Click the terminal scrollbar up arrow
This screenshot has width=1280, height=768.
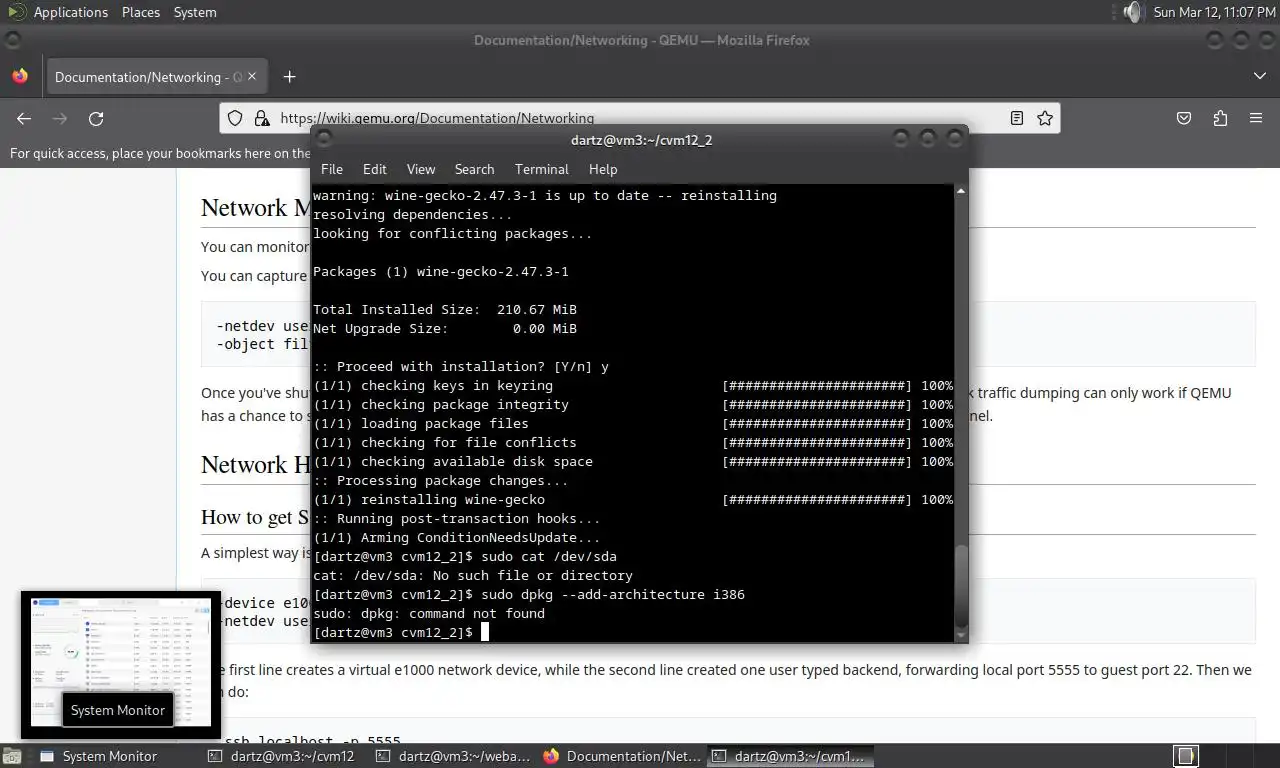tap(961, 190)
